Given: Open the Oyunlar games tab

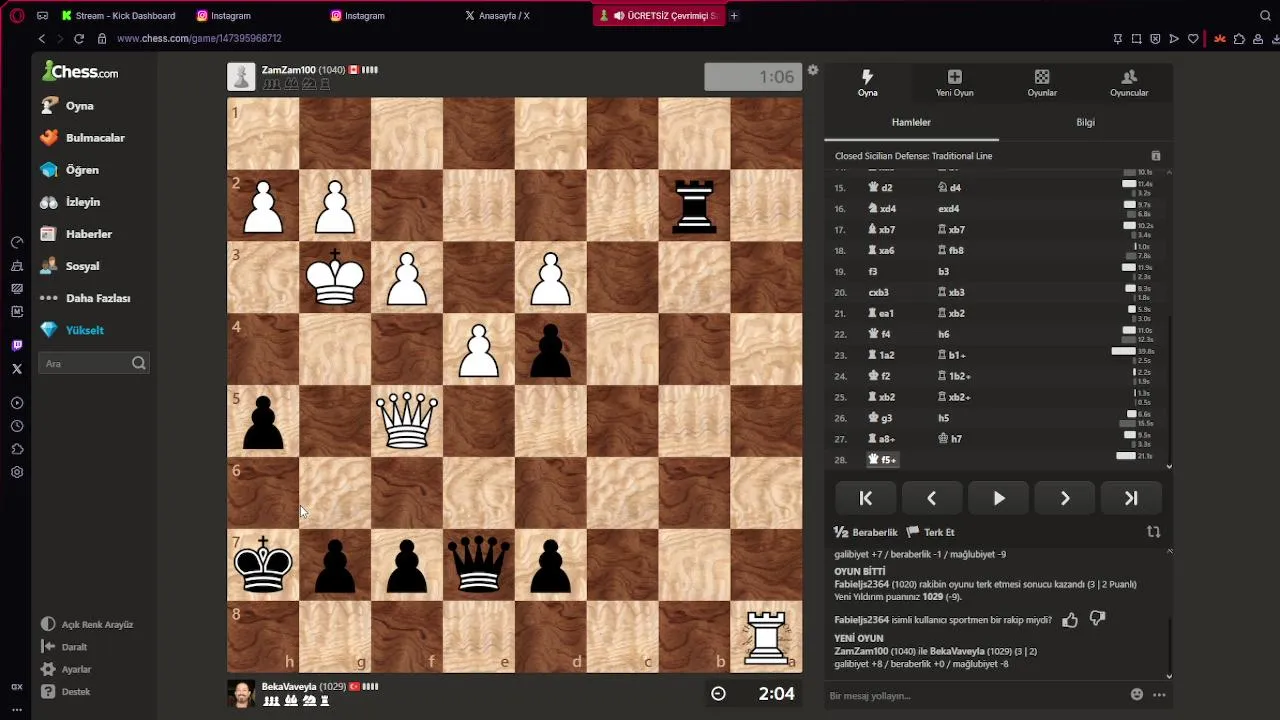Looking at the screenshot, I should [1042, 83].
